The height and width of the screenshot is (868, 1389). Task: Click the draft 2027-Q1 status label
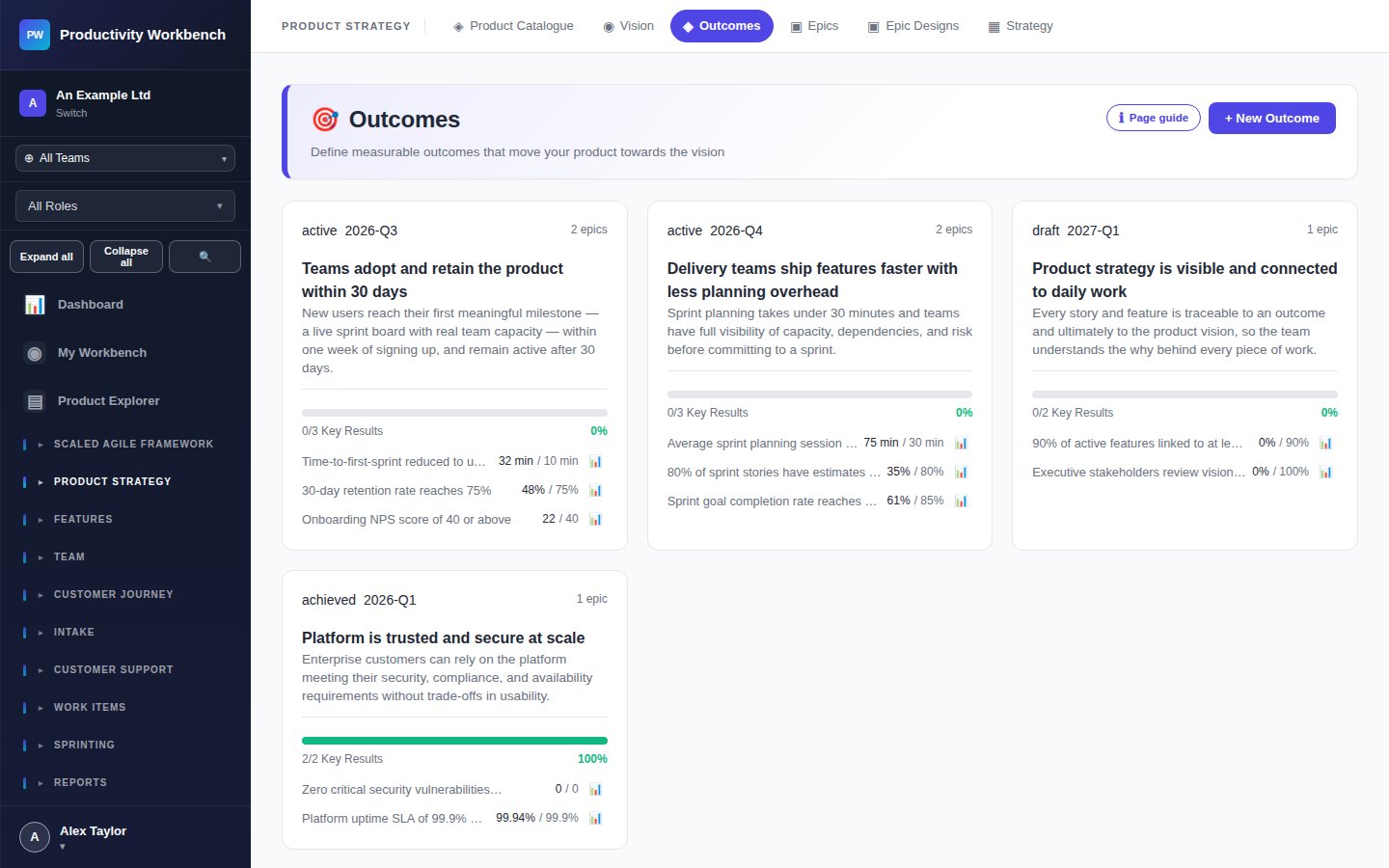pos(1076,231)
